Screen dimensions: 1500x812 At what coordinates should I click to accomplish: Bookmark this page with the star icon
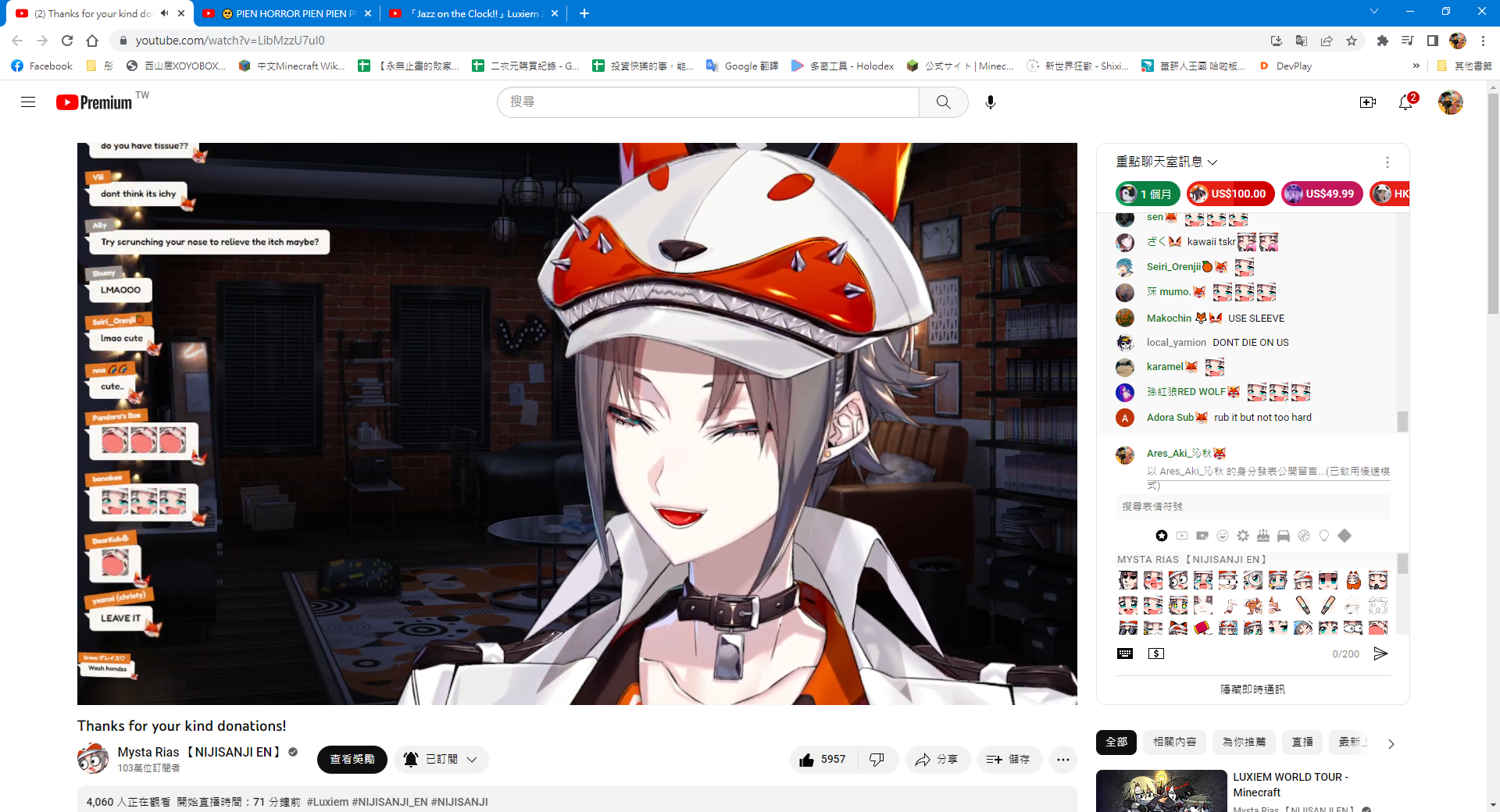pyautogui.click(x=1352, y=41)
